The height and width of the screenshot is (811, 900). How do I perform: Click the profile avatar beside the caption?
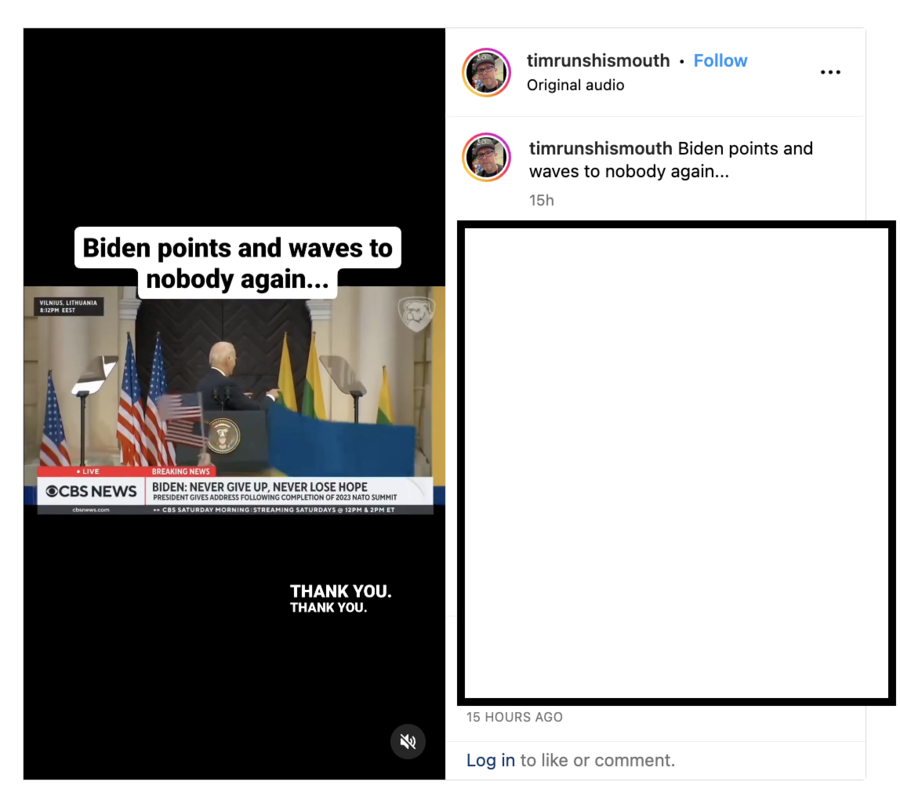point(486,157)
